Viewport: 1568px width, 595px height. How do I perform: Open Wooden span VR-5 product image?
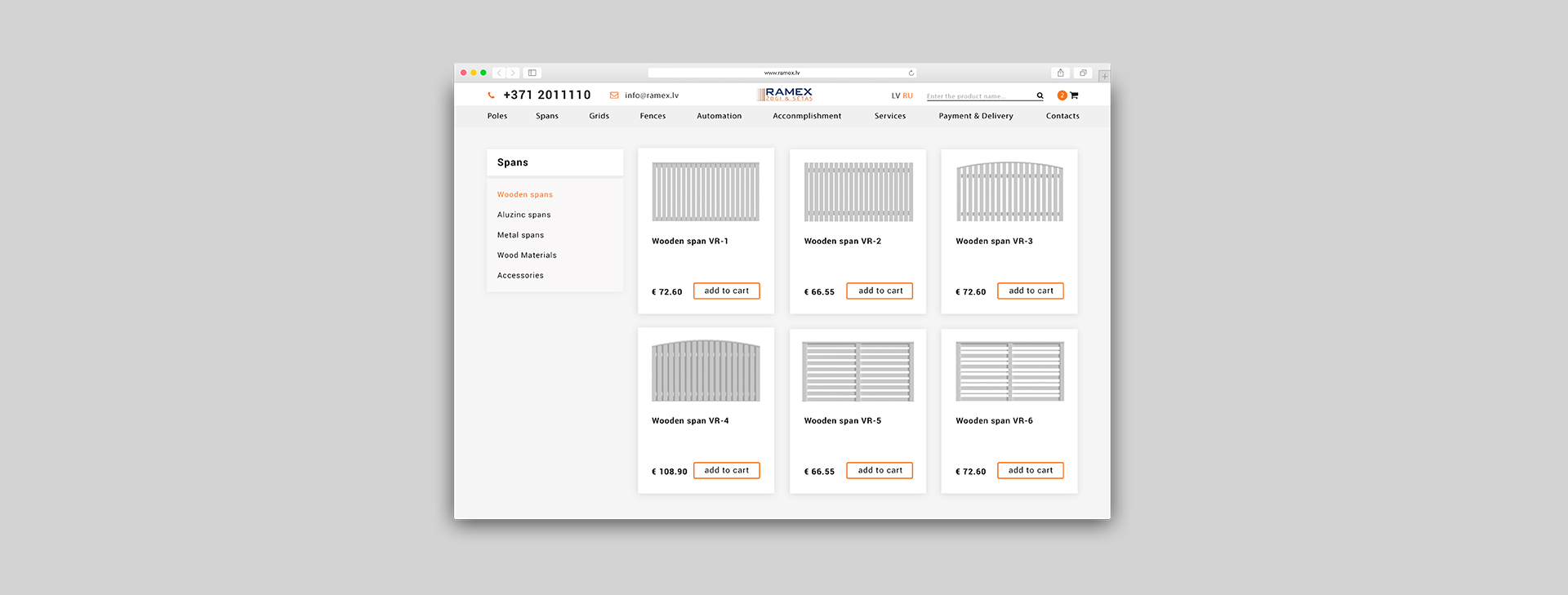(x=858, y=371)
